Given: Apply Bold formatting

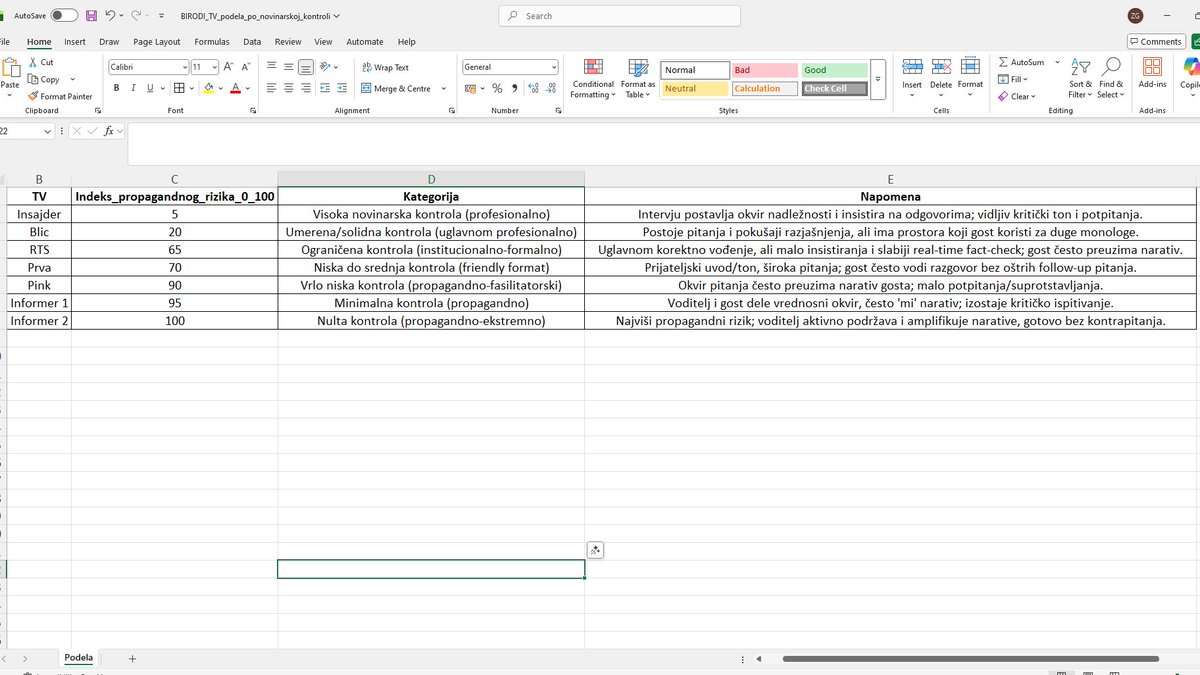Looking at the screenshot, I should coord(116,88).
